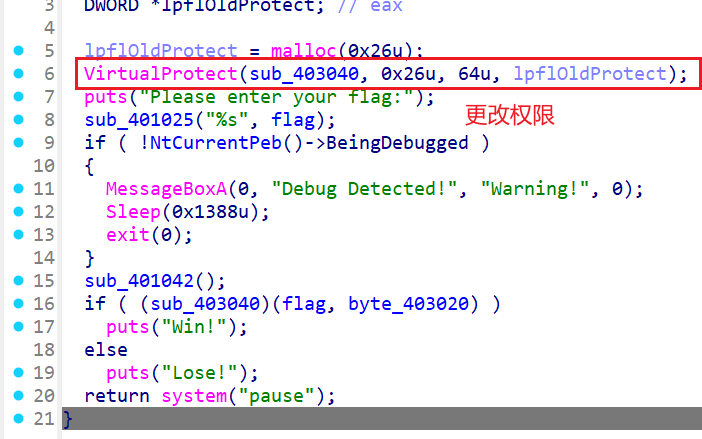Image resolution: width=702 pixels, height=439 pixels.
Task: Toggle the breakpoint dot on line 15
Action: click(x=18, y=281)
